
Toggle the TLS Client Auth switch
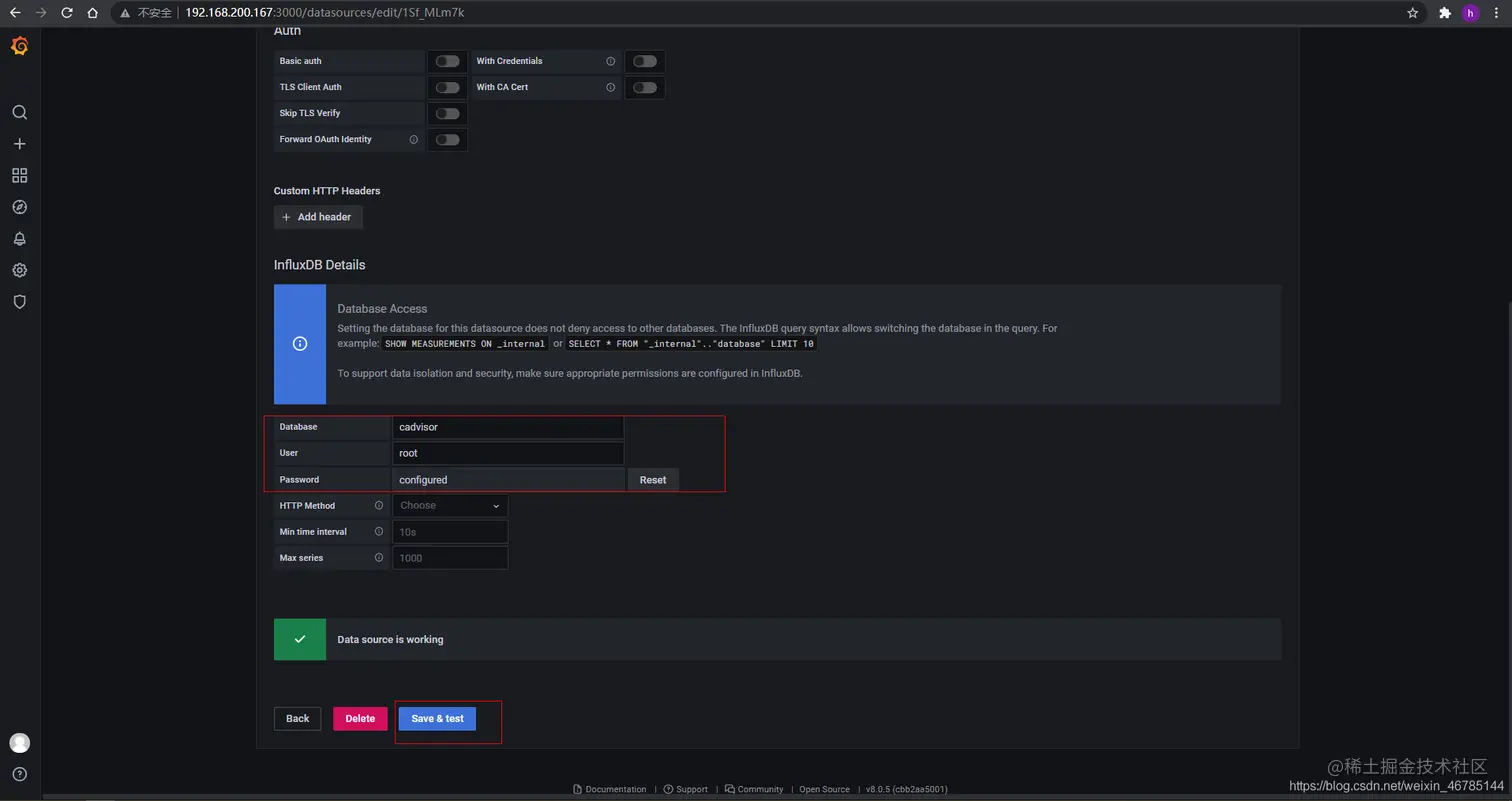(447, 87)
